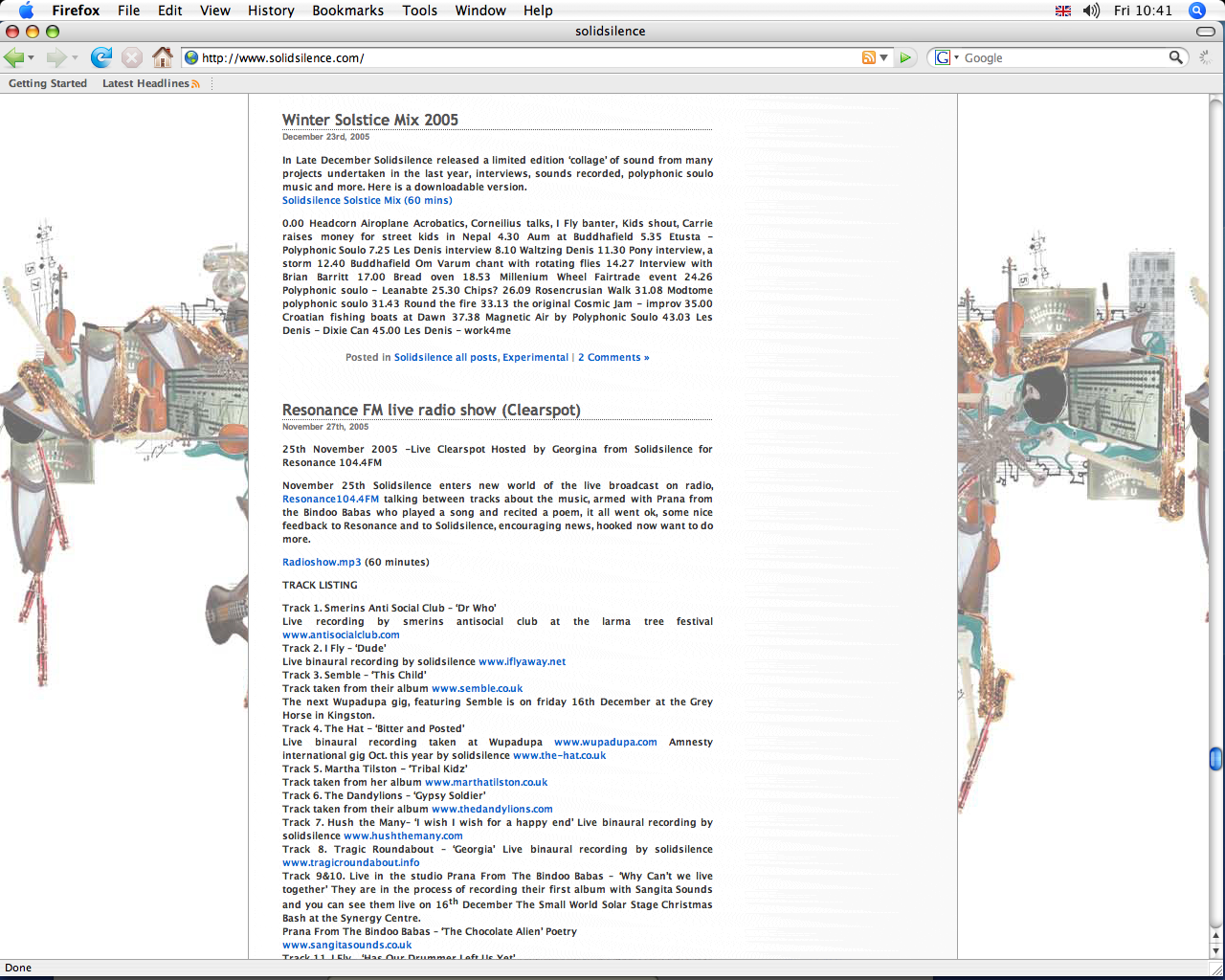1225x980 pixels.
Task: Click the volume icon in menu bar
Action: (1091, 11)
